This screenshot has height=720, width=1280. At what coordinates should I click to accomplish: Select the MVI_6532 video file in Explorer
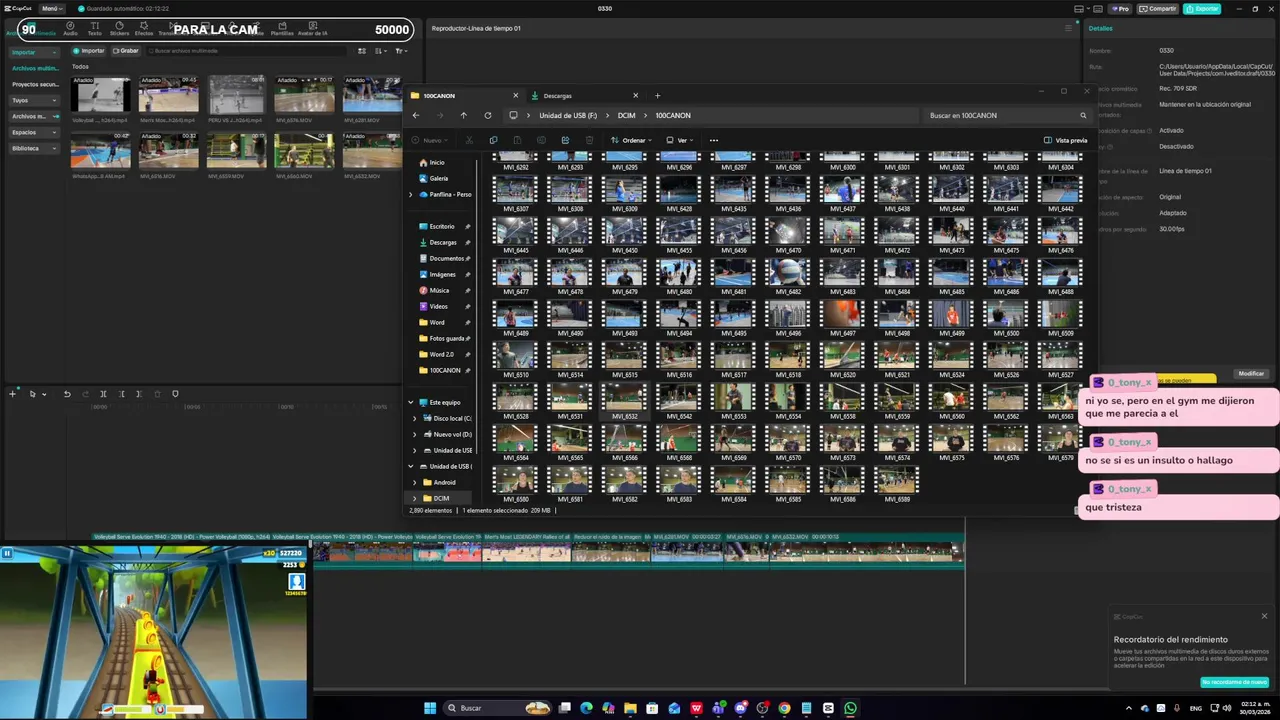[625, 401]
